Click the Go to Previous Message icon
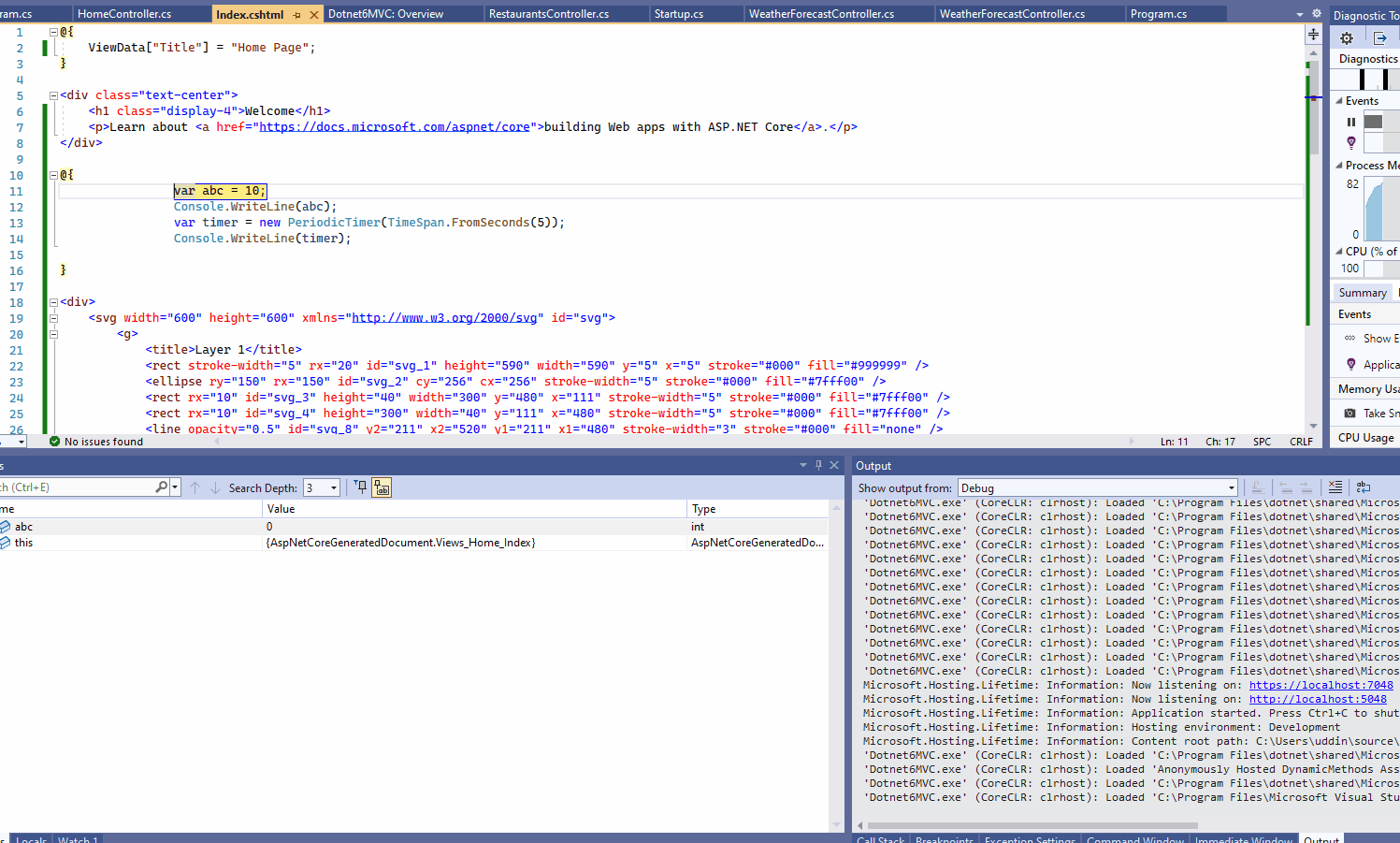This screenshot has width=1400, height=843. [1286, 487]
